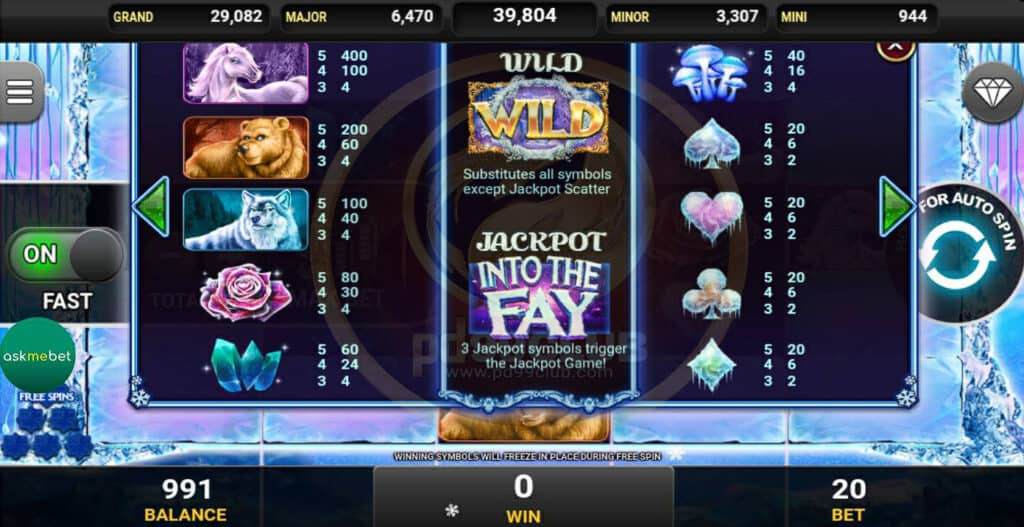Open the hamburger menu

[20, 93]
